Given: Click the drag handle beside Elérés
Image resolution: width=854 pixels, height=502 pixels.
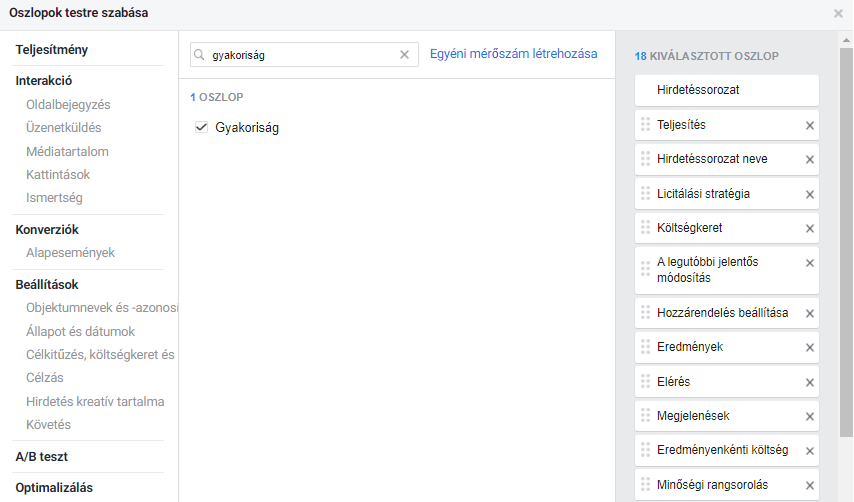Looking at the screenshot, I should 645,382.
